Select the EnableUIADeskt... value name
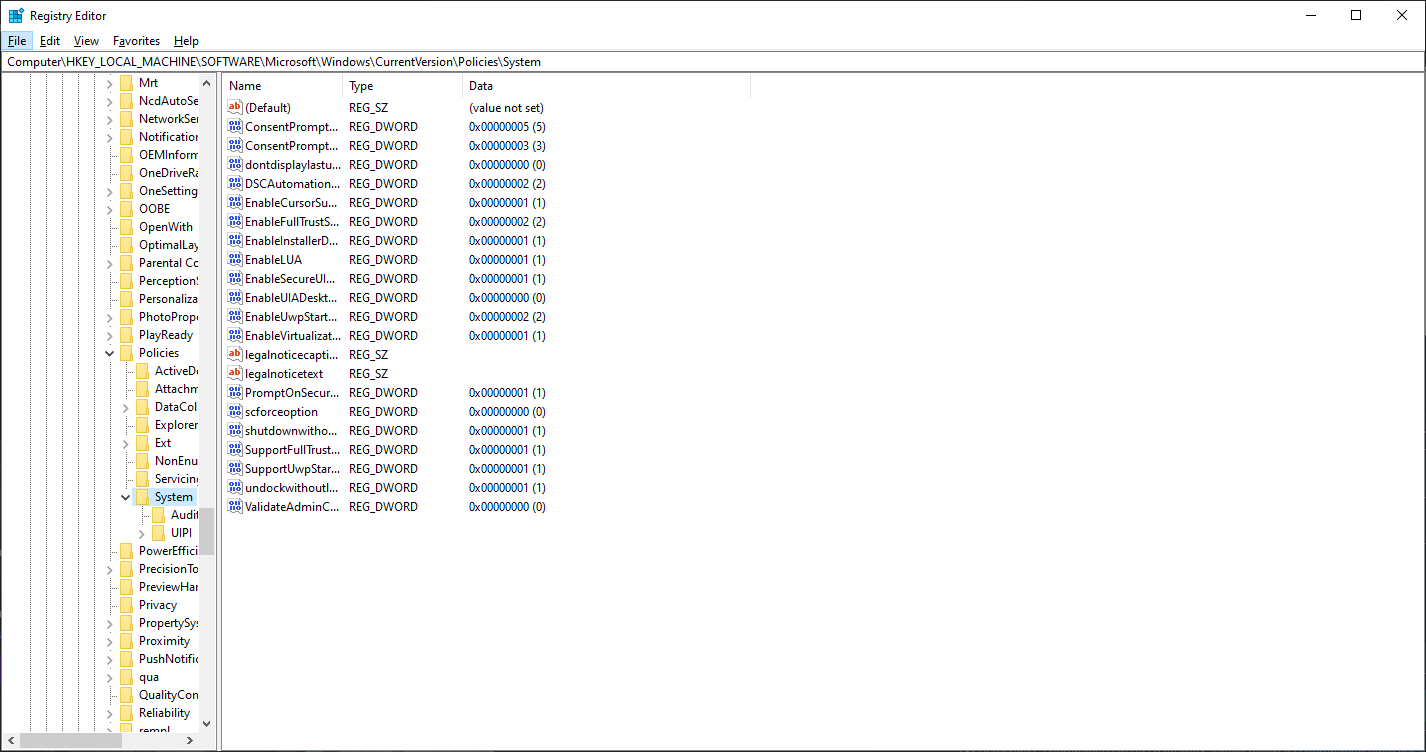 pyautogui.click(x=293, y=298)
